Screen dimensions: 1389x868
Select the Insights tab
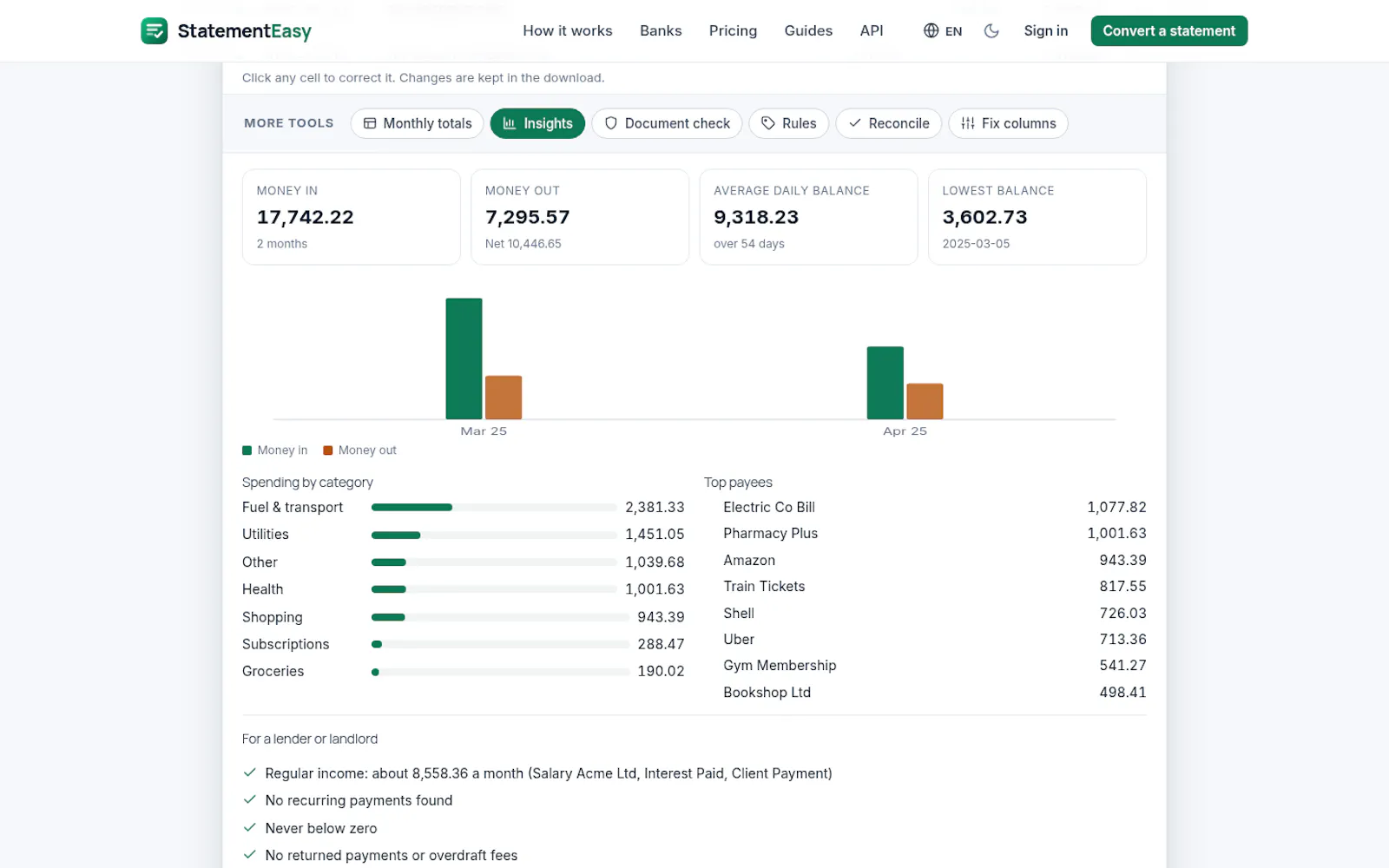pyautogui.click(x=537, y=123)
